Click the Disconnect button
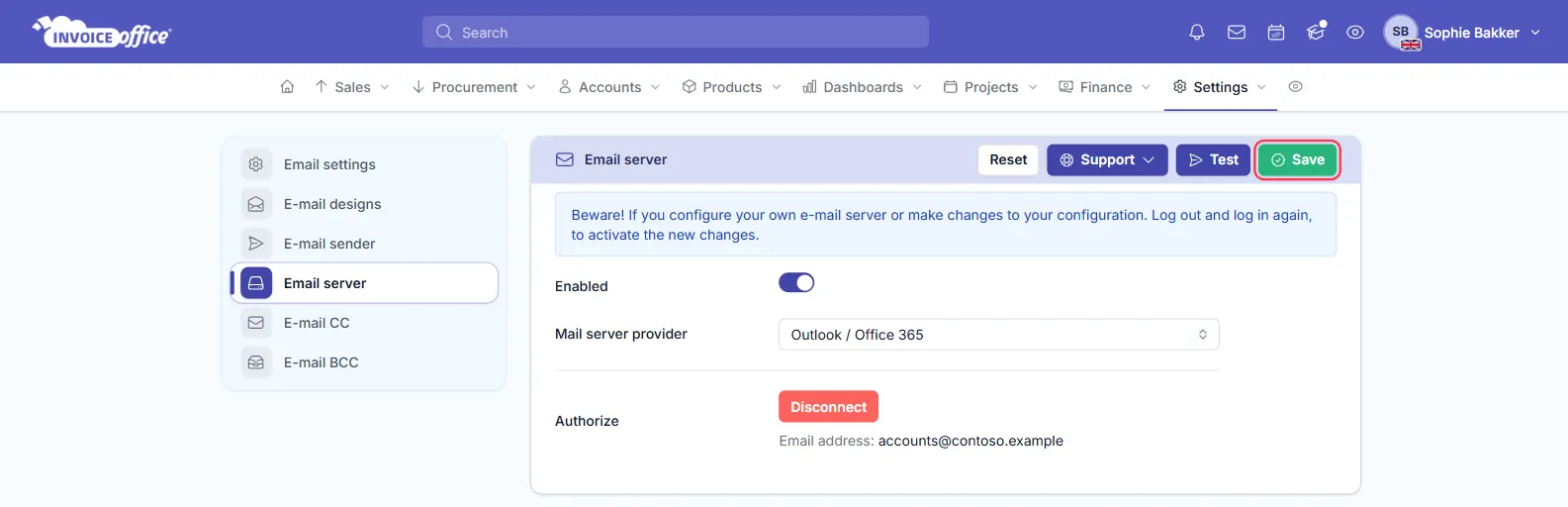This screenshot has width=1568, height=507. (828, 407)
